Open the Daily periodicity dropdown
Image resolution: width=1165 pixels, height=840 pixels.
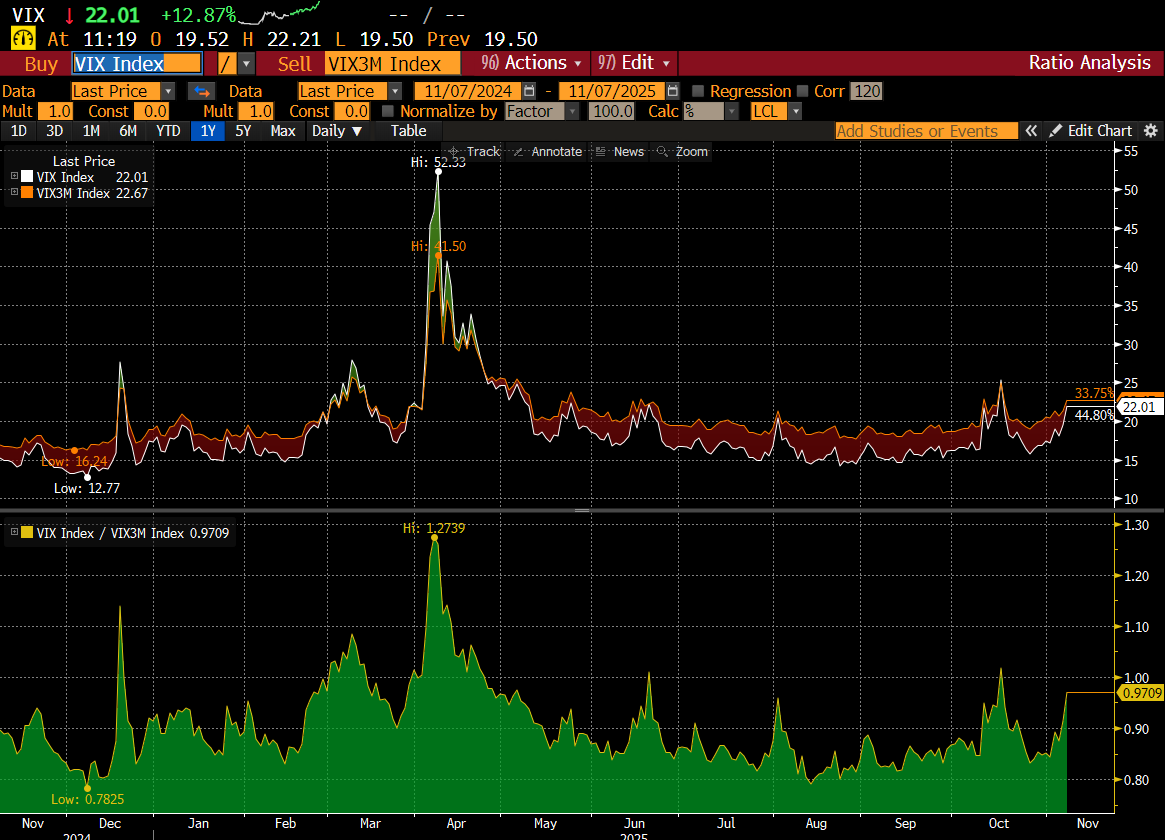[x=337, y=131]
